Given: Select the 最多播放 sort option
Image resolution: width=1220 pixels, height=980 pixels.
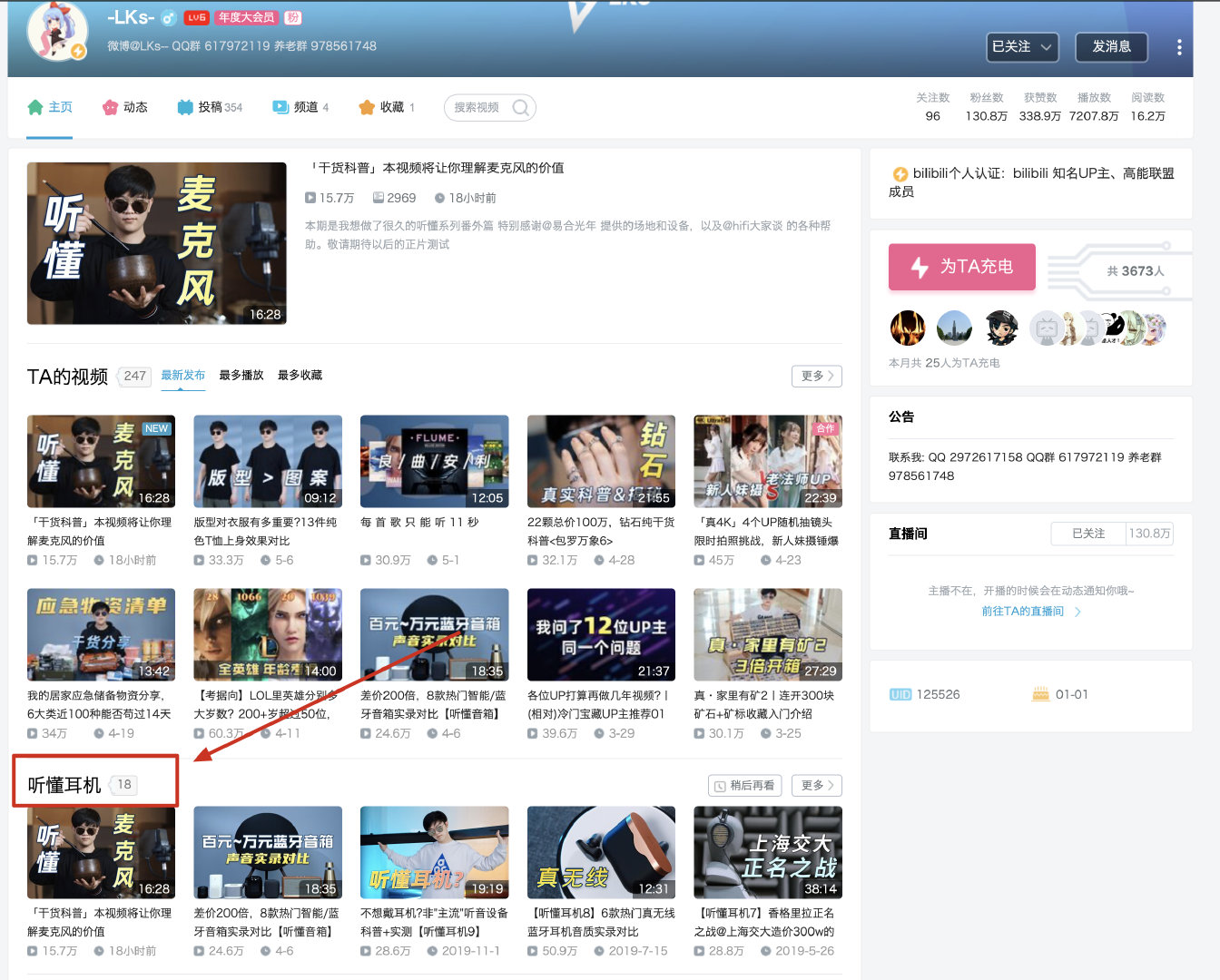Looking at the screenshot, I should point(241,376).
